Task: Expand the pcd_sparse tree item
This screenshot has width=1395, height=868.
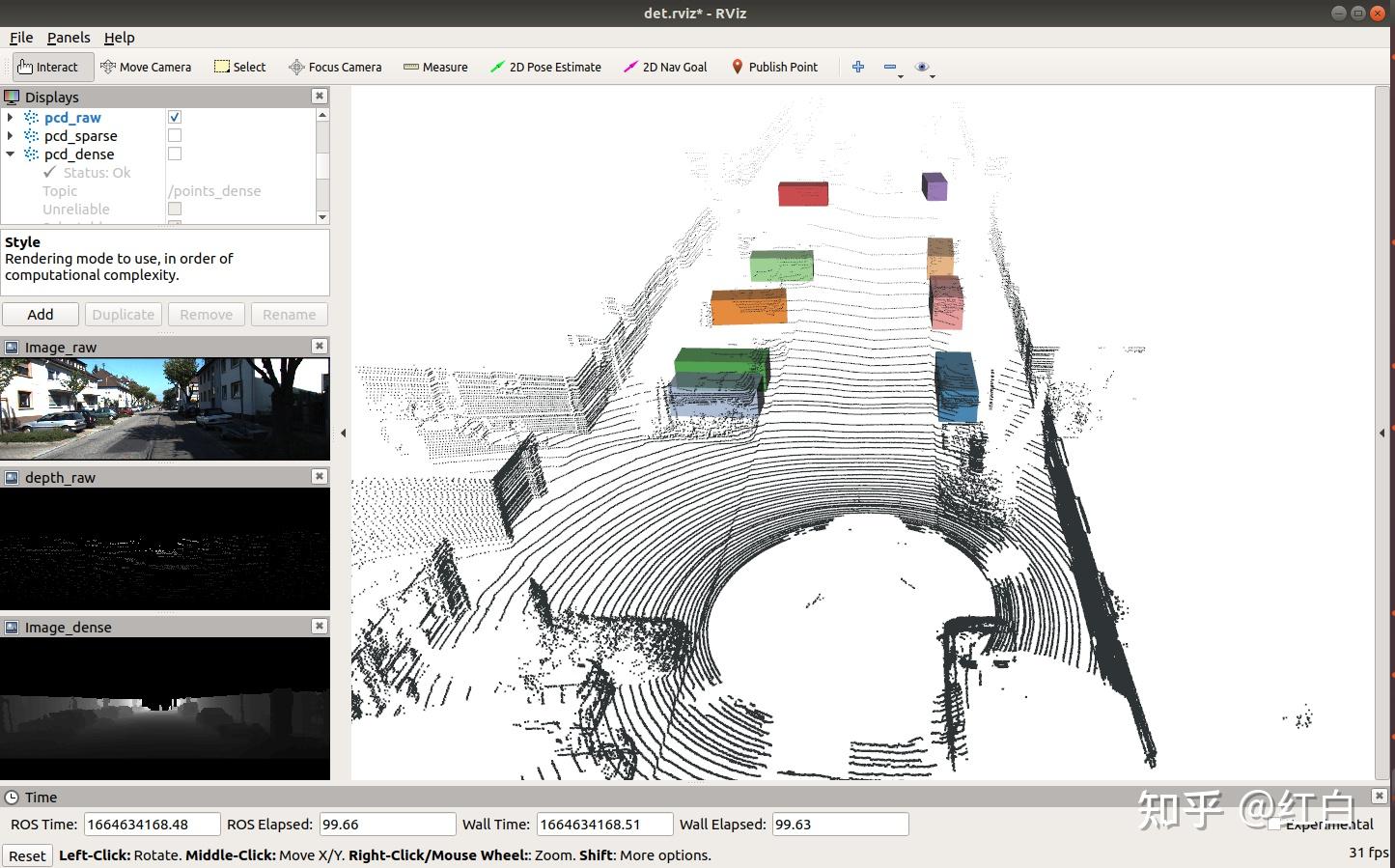Action: (x=11, y=135)
